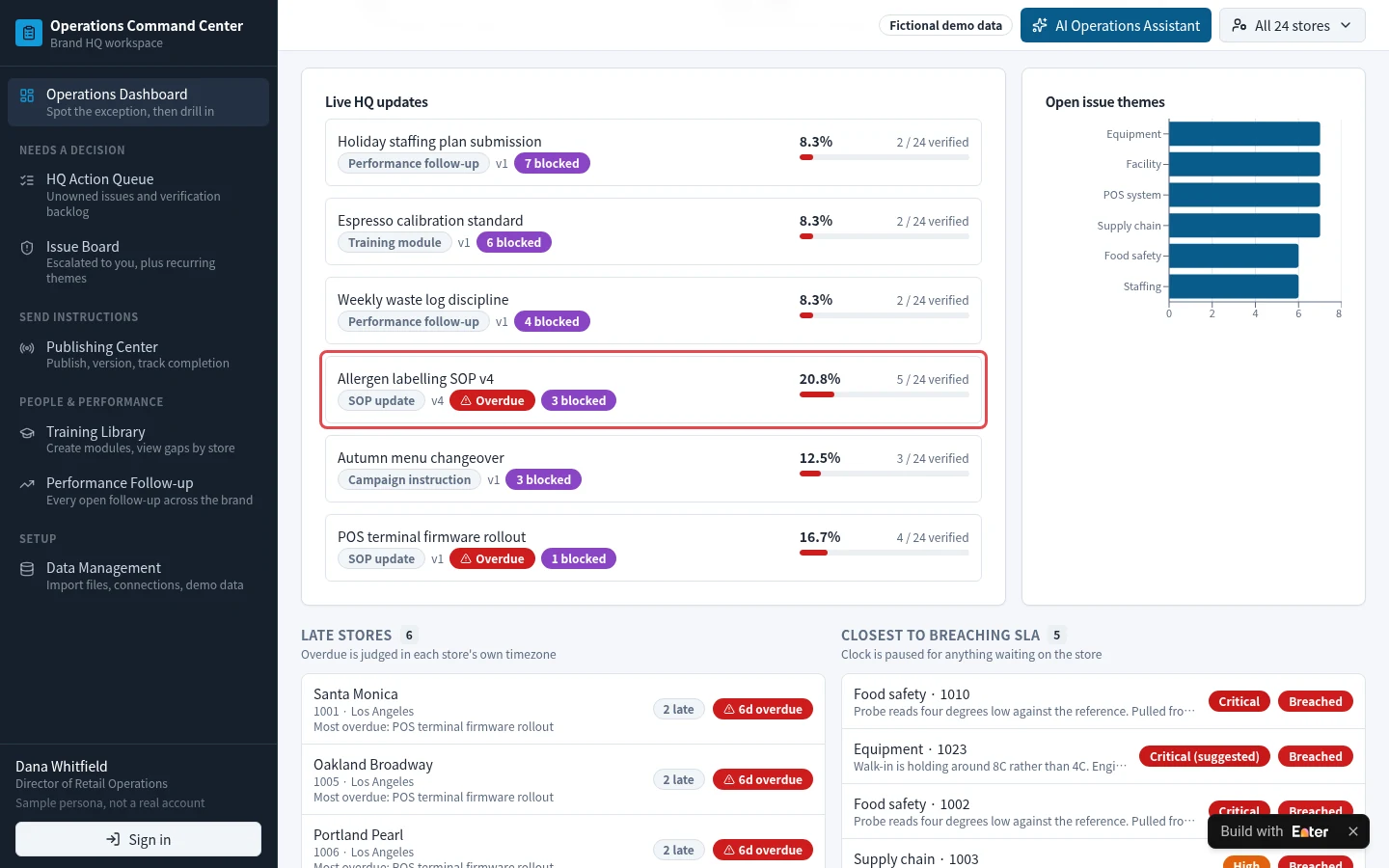Viewport: 1389px width, 868px height.
Task: Click Overdue warning badge on POS terminal firmware
Action: point(492,558)
